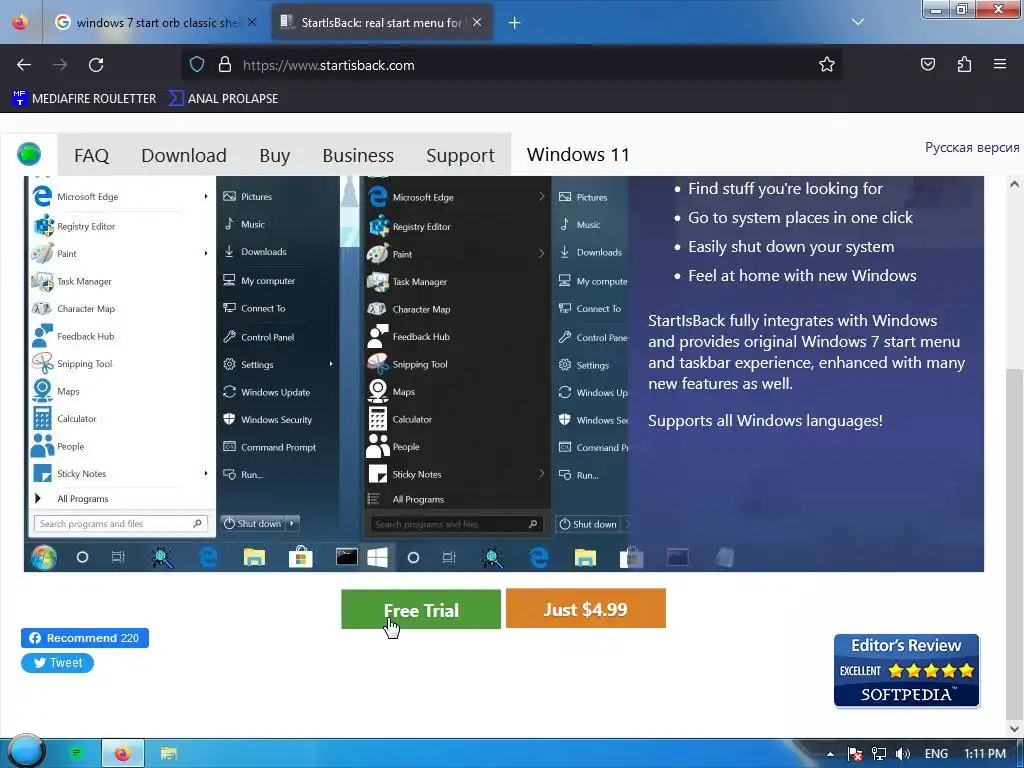This screenshot has width=1024, height=768.
Task: Click the Windows Start orb on taskbar
Action: pyautogui.click(x=26, y=752)
